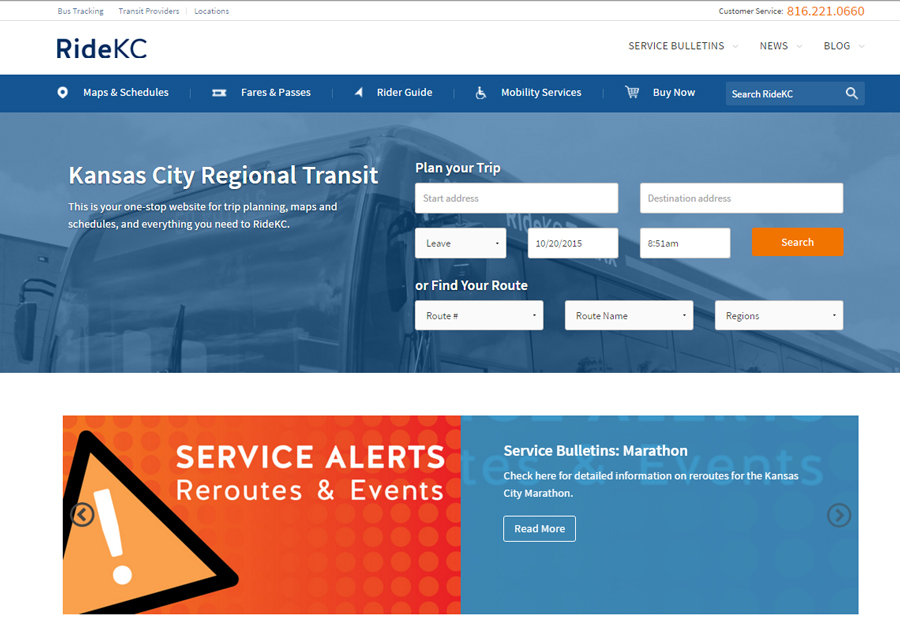Screen dimensions: 900x625
Task: Click the search magnifier icon
Action: (852, 93)
